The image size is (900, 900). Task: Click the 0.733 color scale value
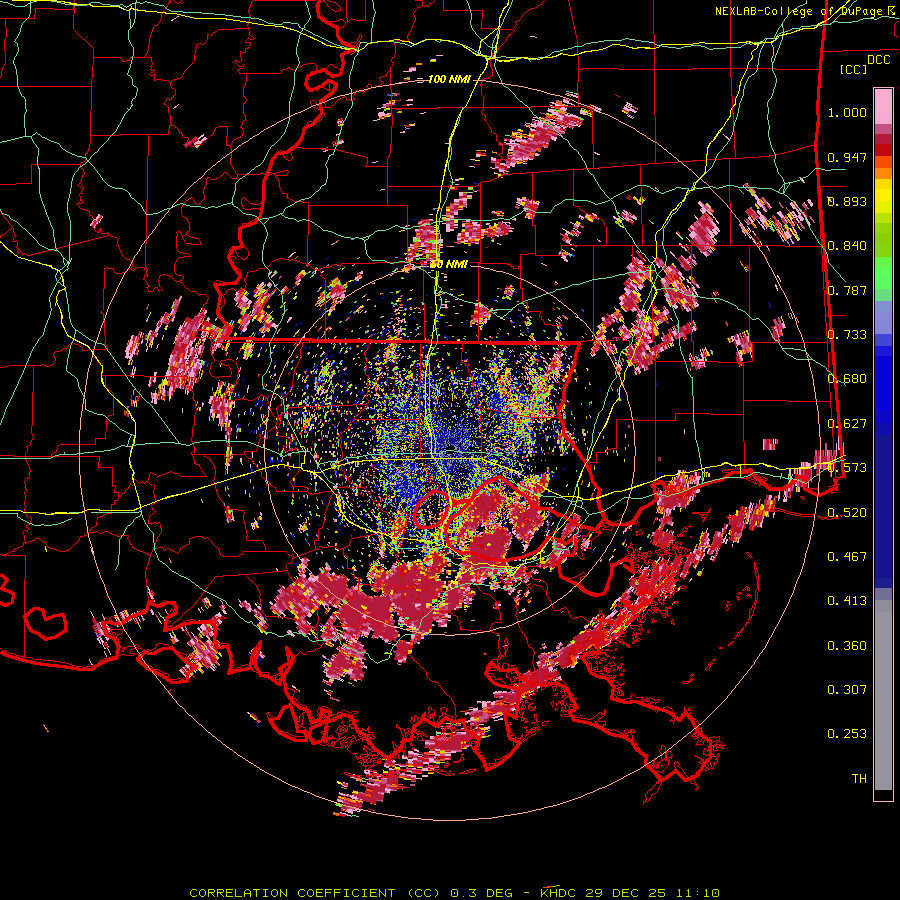coord(847,335)
